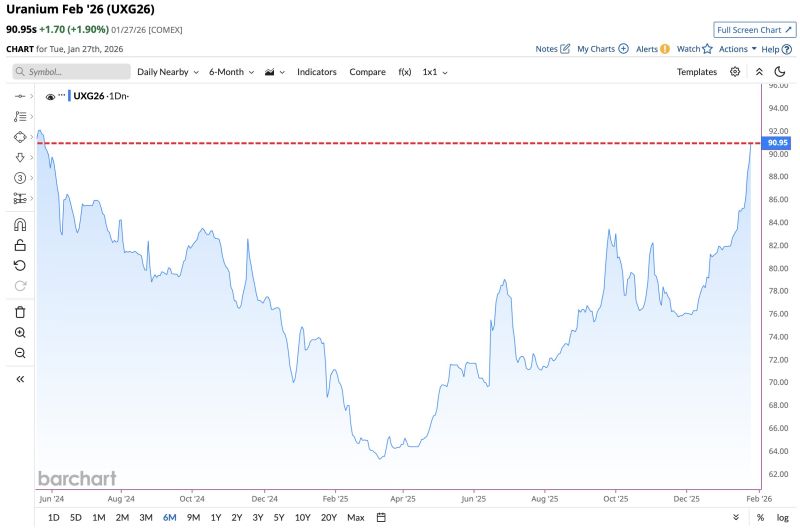This screenshot has width=800, height=529.
Task: Toggle the lock drawings padlock
Action: (x=20, y=245)
